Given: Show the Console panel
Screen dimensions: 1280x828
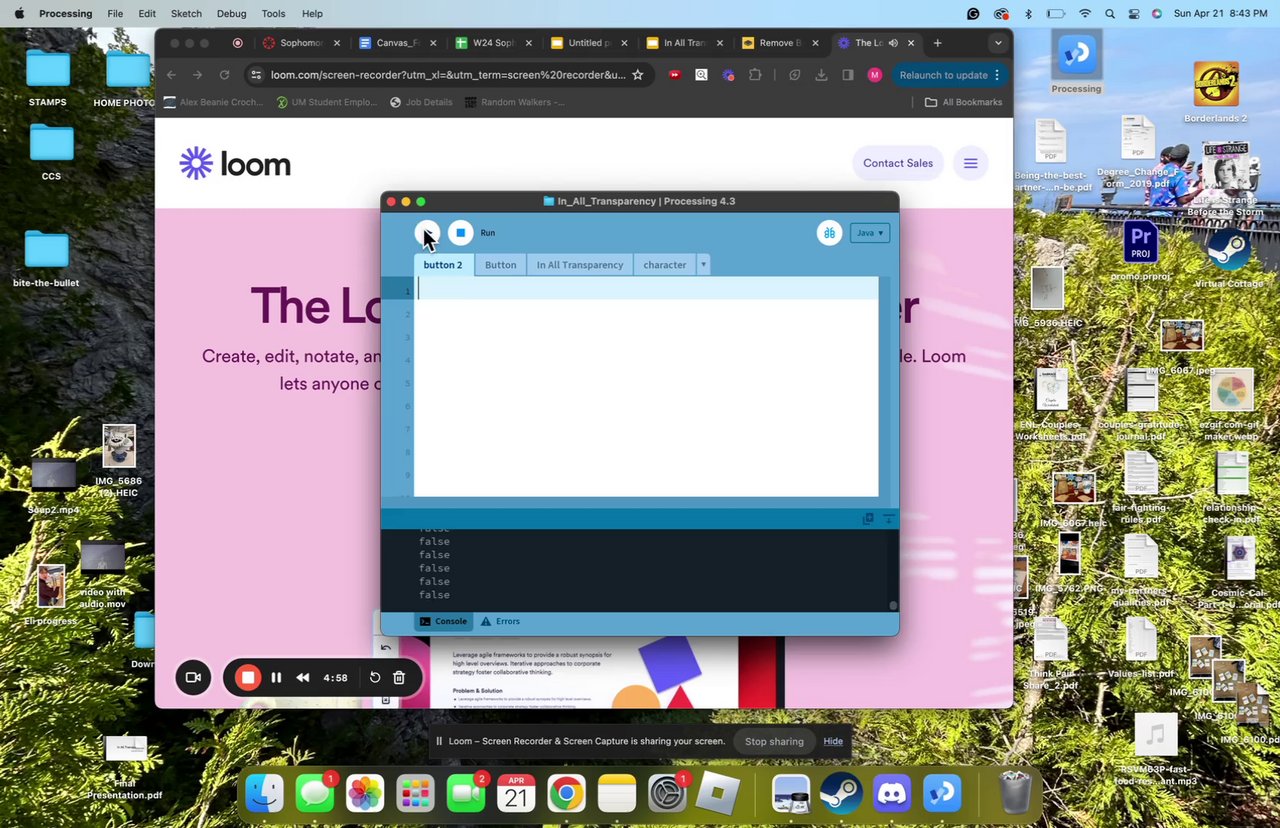Looking at the screenshot, I should [443, 621].
